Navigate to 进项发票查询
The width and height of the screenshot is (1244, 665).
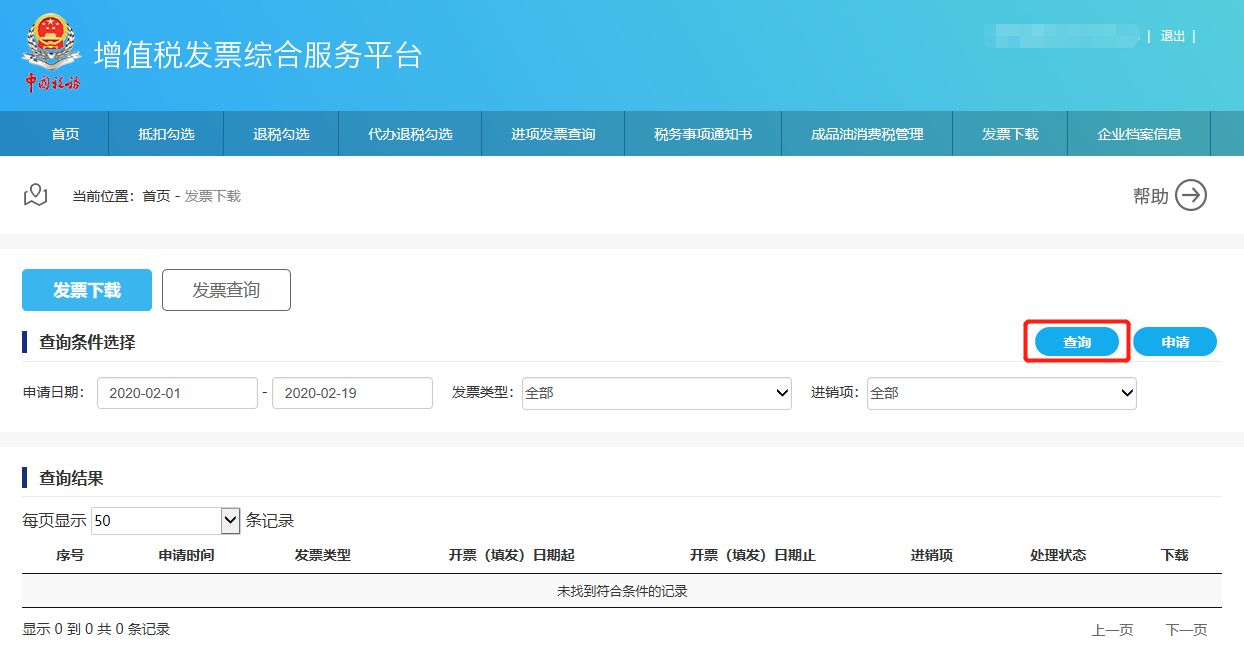click(x=553, y=134)
